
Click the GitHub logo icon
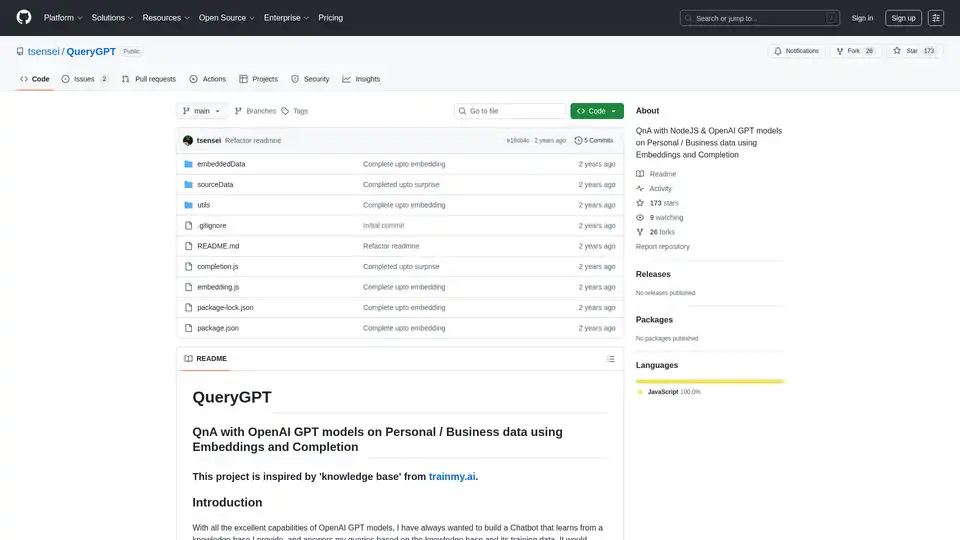click(24, 18)
